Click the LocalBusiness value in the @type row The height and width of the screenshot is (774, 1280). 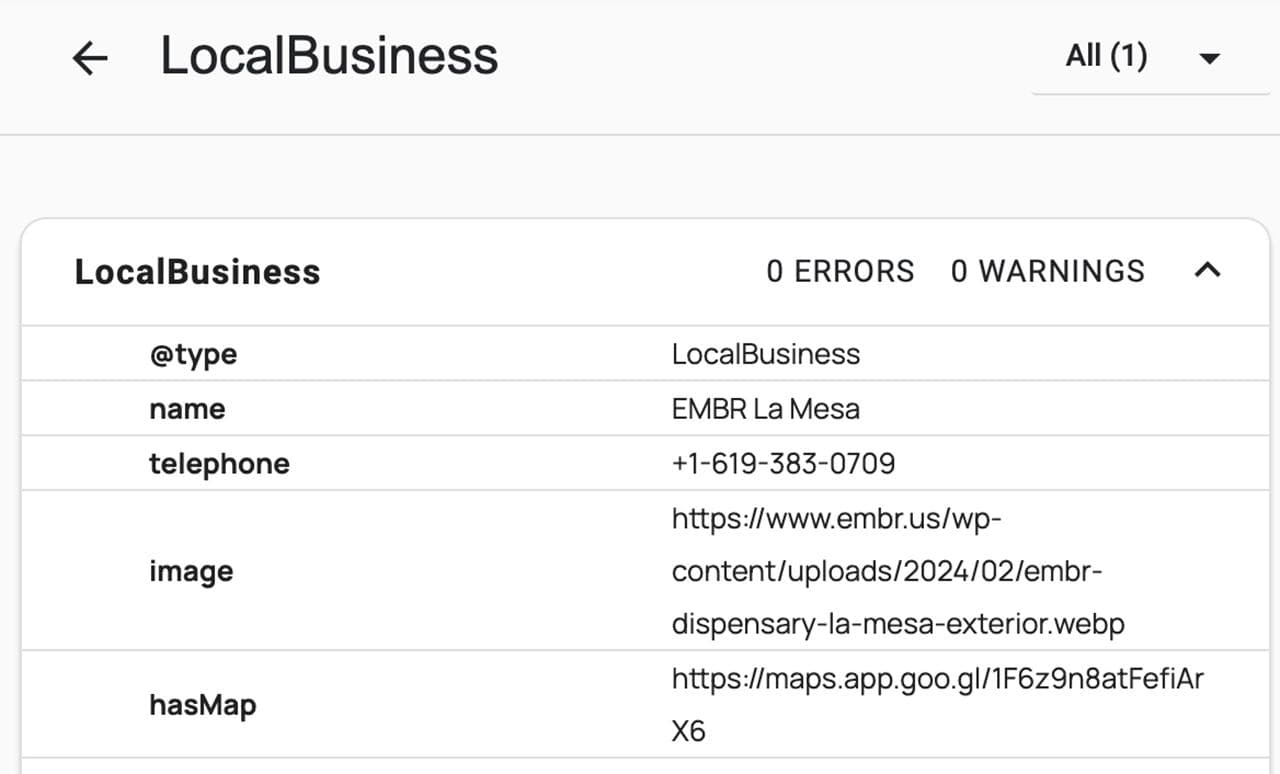coord(765,354)
